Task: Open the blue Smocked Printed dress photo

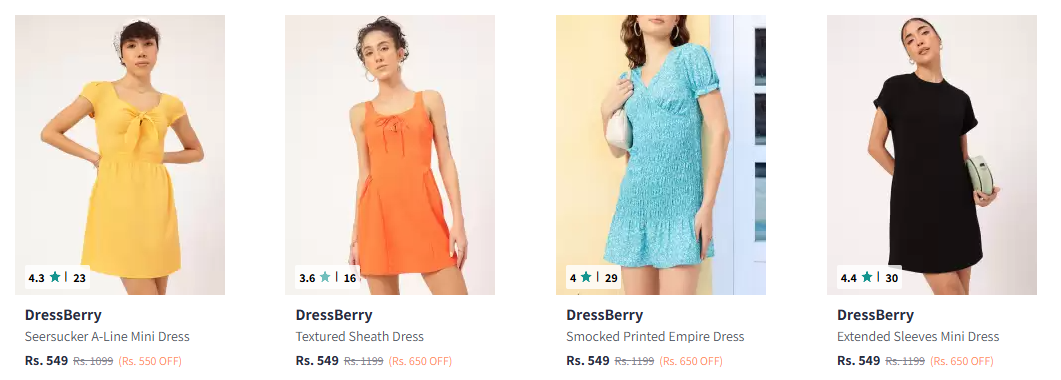Action: pos(661,155)
